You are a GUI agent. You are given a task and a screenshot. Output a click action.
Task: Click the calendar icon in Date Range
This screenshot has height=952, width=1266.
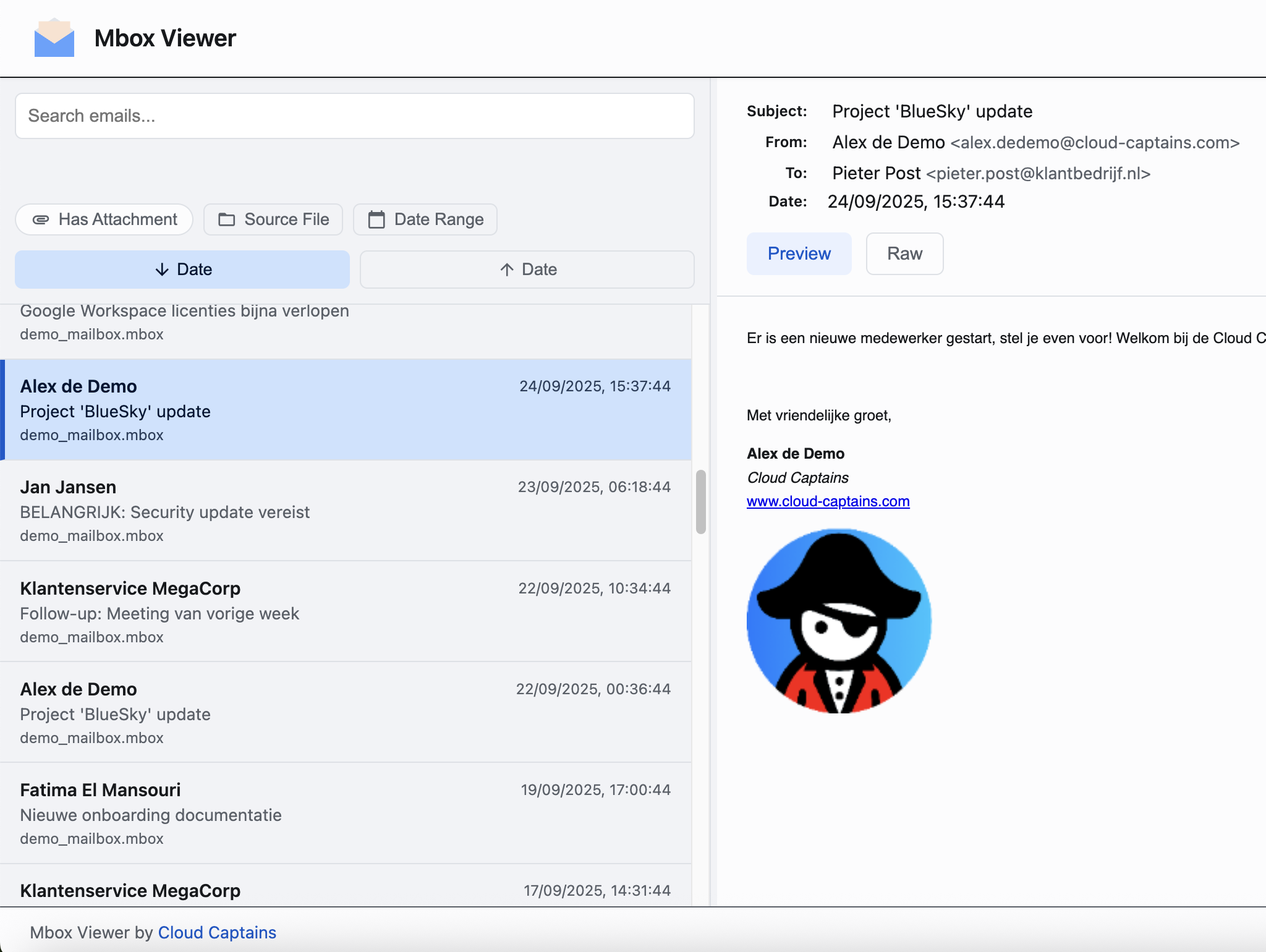click(x=376, y=219)
